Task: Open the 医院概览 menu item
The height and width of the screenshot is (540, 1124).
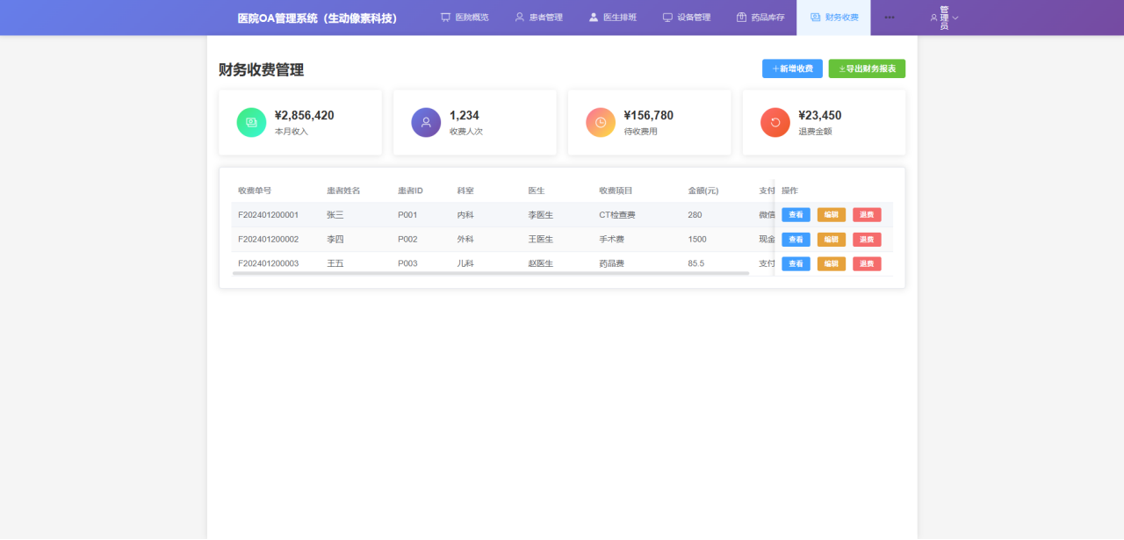Action: [465, 17]
